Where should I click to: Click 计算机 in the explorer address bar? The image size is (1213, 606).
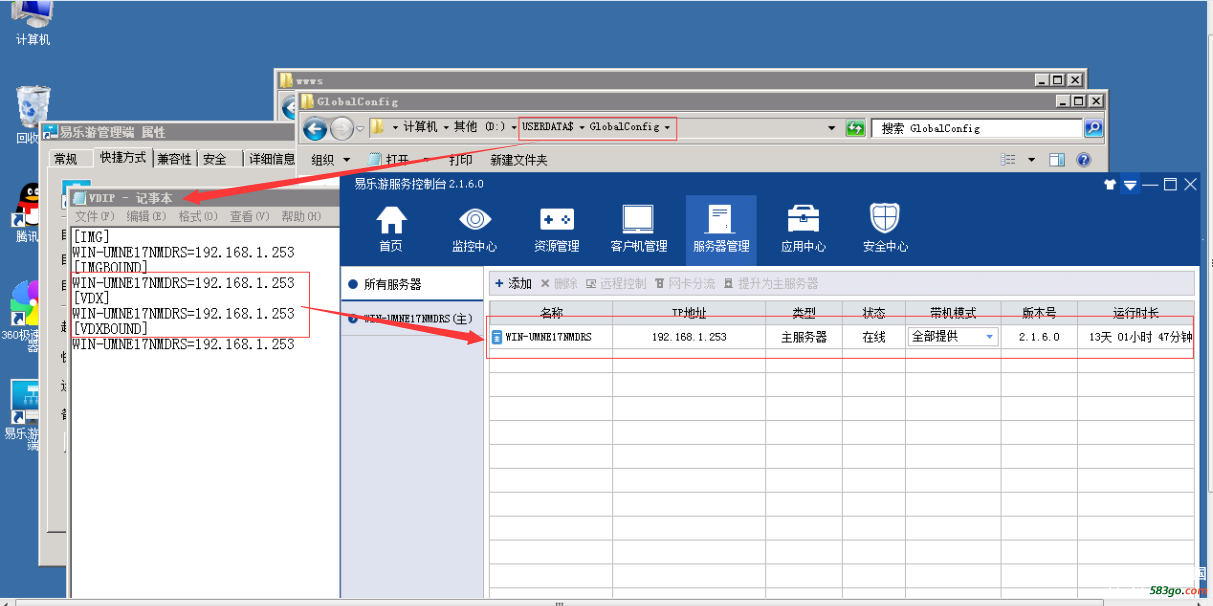point(421,127)
